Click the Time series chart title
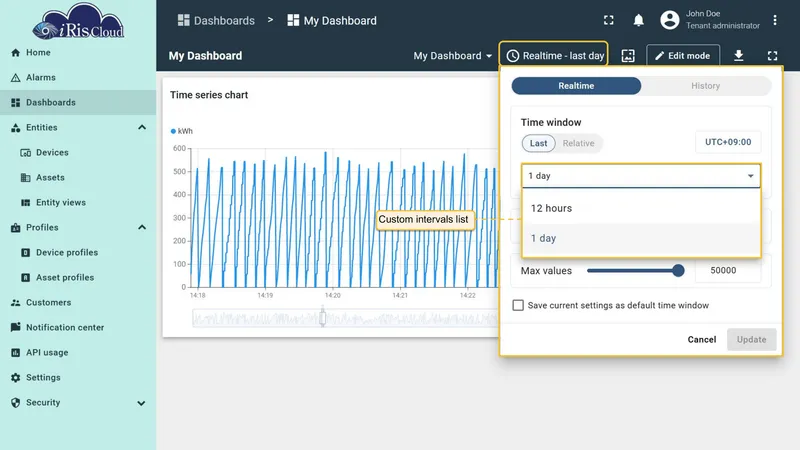800x450 pixels. (209, 95)
